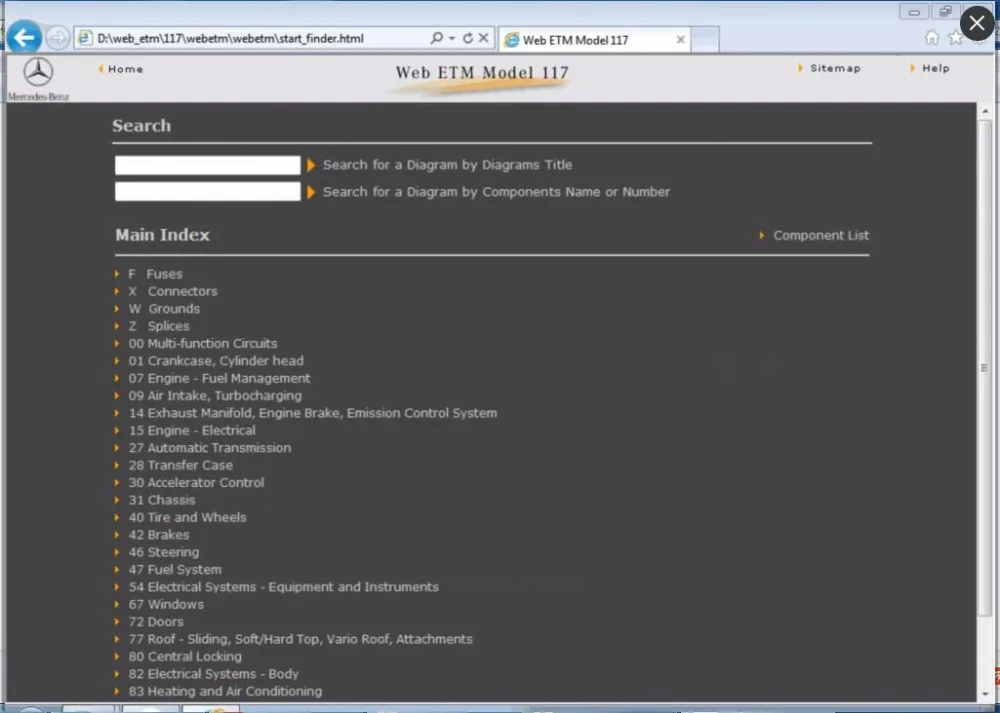1000x713 pixels.
Task: Click the address bar URL text
Action: [x=230, y=38]
